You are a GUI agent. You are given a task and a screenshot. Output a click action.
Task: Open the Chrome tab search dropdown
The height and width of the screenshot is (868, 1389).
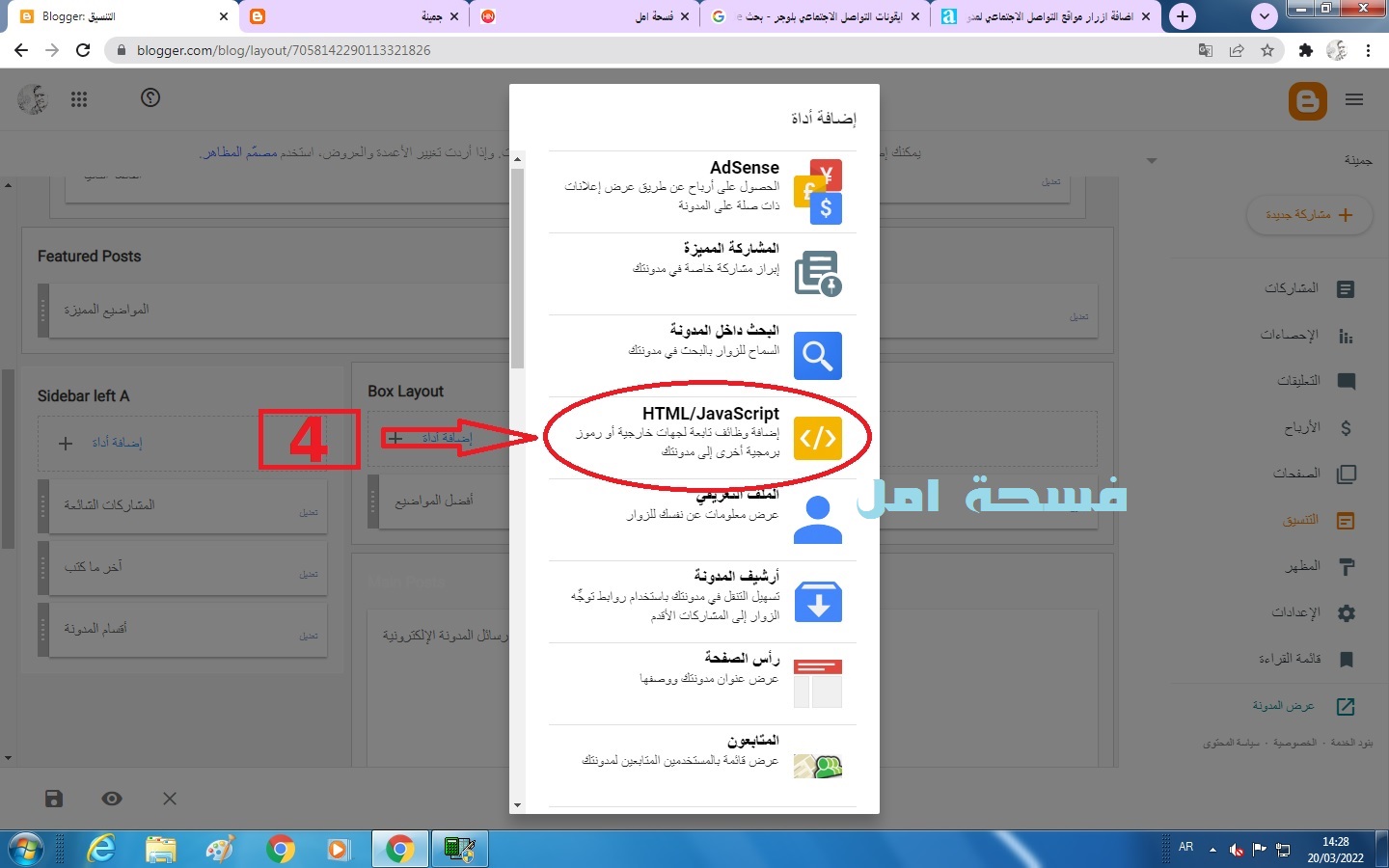click(x=1264, y=16)
